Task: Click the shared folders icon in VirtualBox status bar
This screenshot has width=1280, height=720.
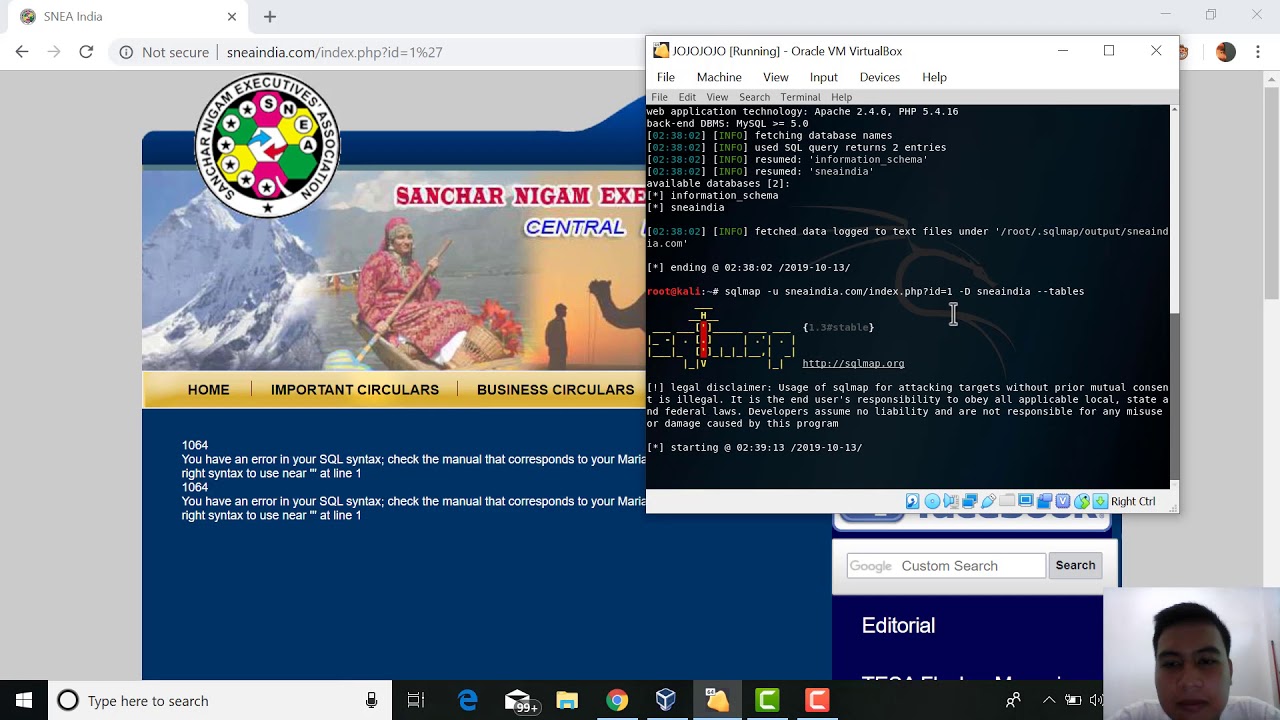Action: coord(1007,501)
